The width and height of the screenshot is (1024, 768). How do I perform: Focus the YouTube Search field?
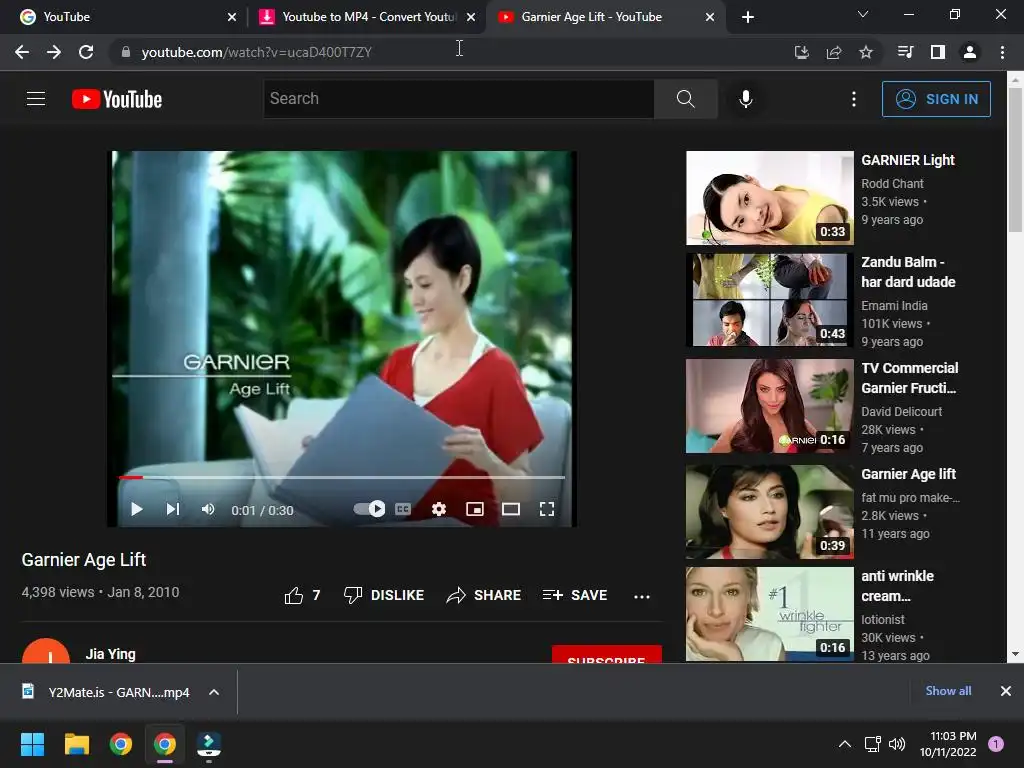click(458, 99)
